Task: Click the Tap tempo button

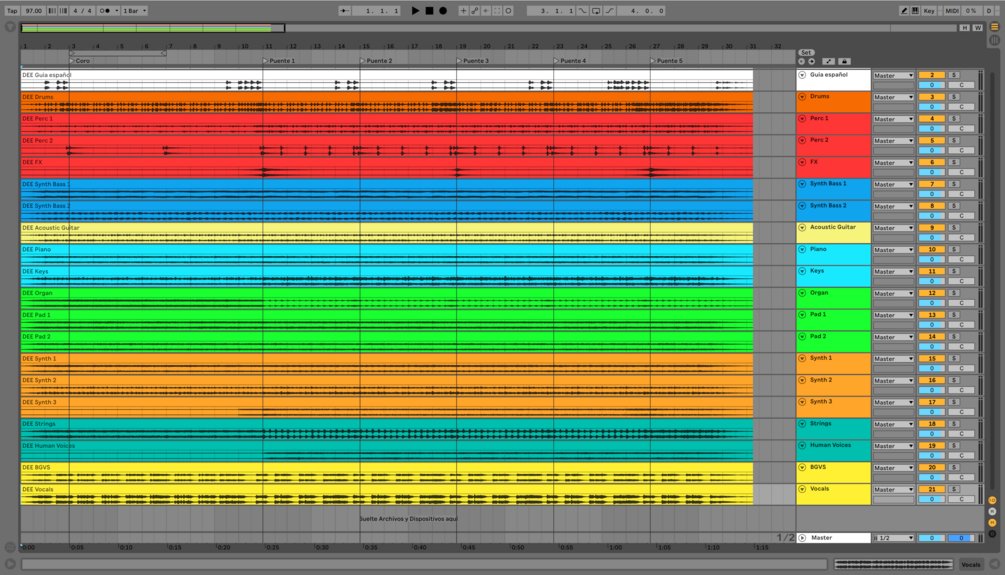Action: tap(12, 11)
